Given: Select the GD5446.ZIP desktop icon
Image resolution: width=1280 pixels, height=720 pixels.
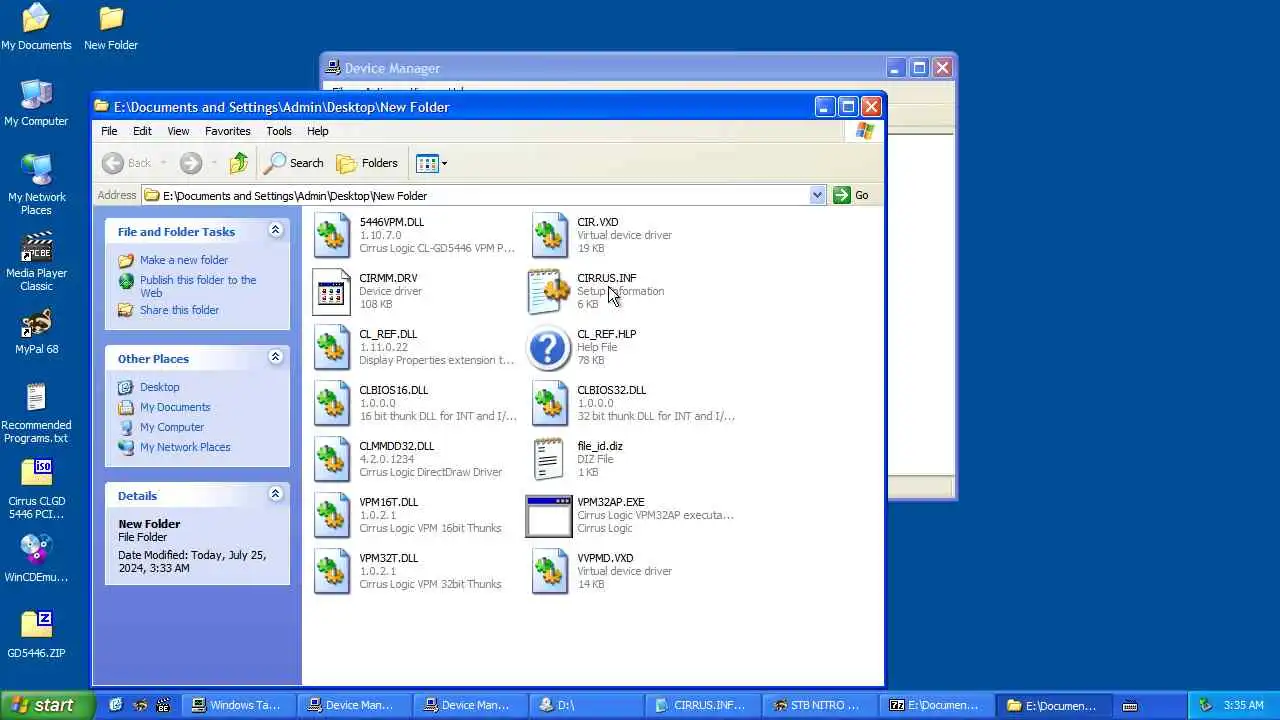Looking at the screenshot, I should tap(36, 635).
